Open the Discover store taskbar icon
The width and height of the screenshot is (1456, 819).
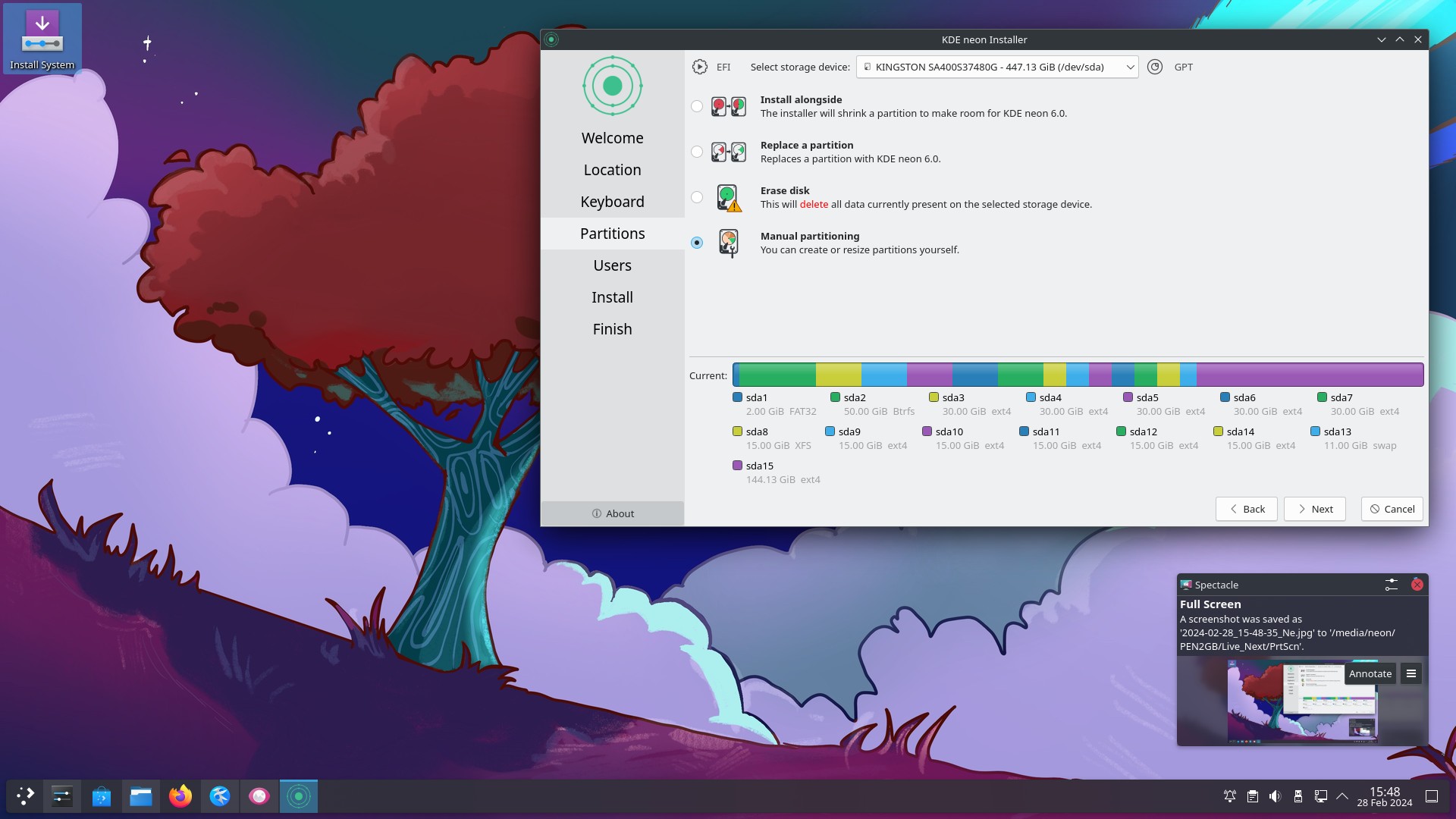tap(102, 796)
